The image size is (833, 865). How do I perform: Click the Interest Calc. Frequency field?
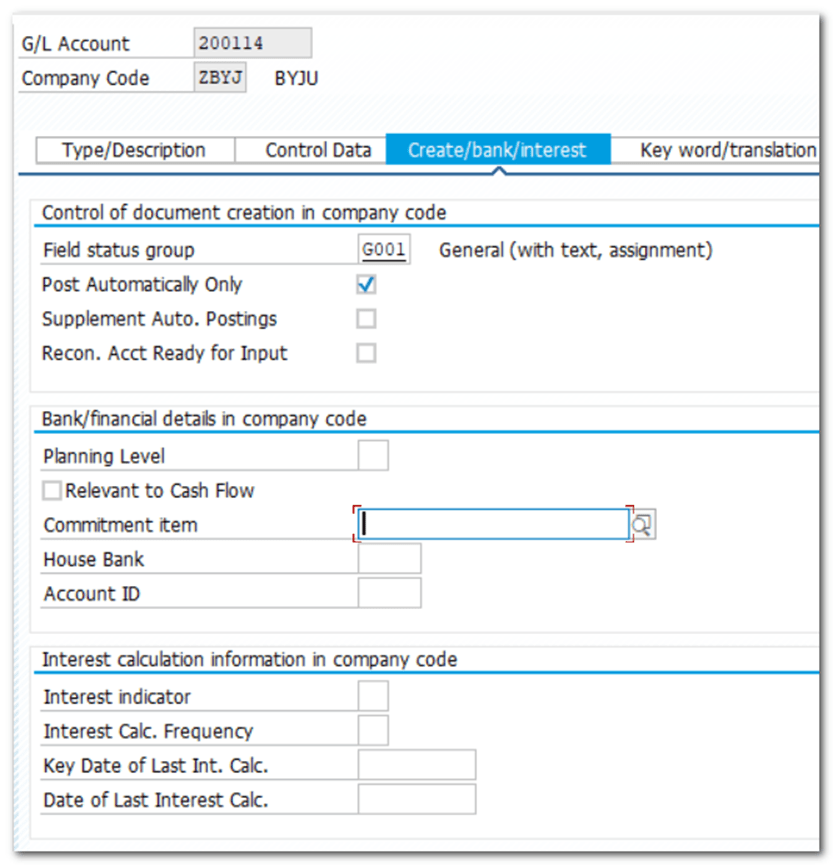click(x=373, y=731)
